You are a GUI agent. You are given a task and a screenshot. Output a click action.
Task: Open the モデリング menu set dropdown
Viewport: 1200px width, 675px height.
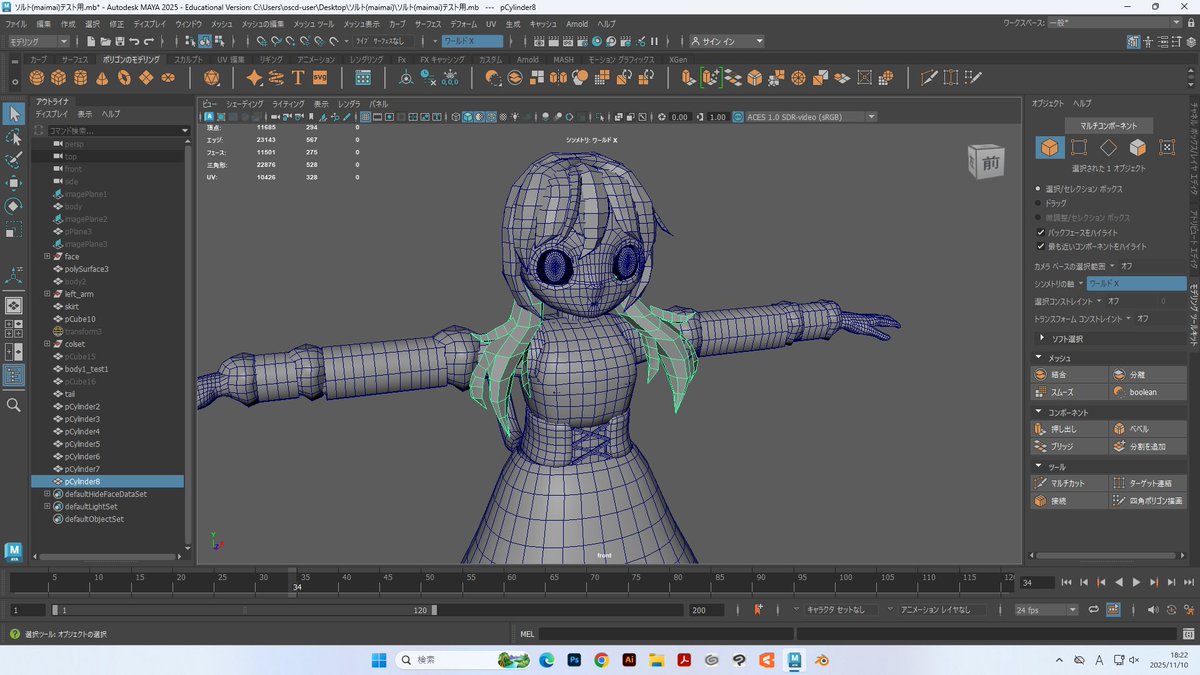[x=38, y=41]
